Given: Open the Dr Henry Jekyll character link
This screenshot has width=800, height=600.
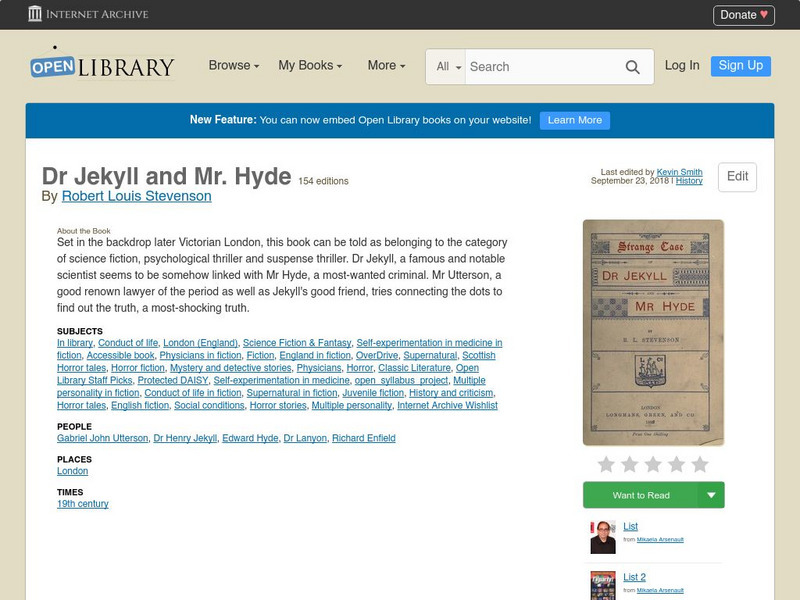Looking at the screenshot, I should pos(185,437).
